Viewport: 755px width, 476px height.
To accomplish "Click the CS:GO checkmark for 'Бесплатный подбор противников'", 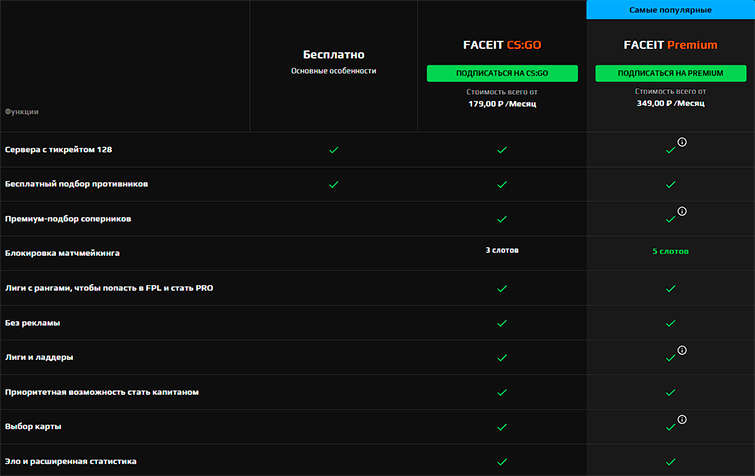I will tap(502, 185).
